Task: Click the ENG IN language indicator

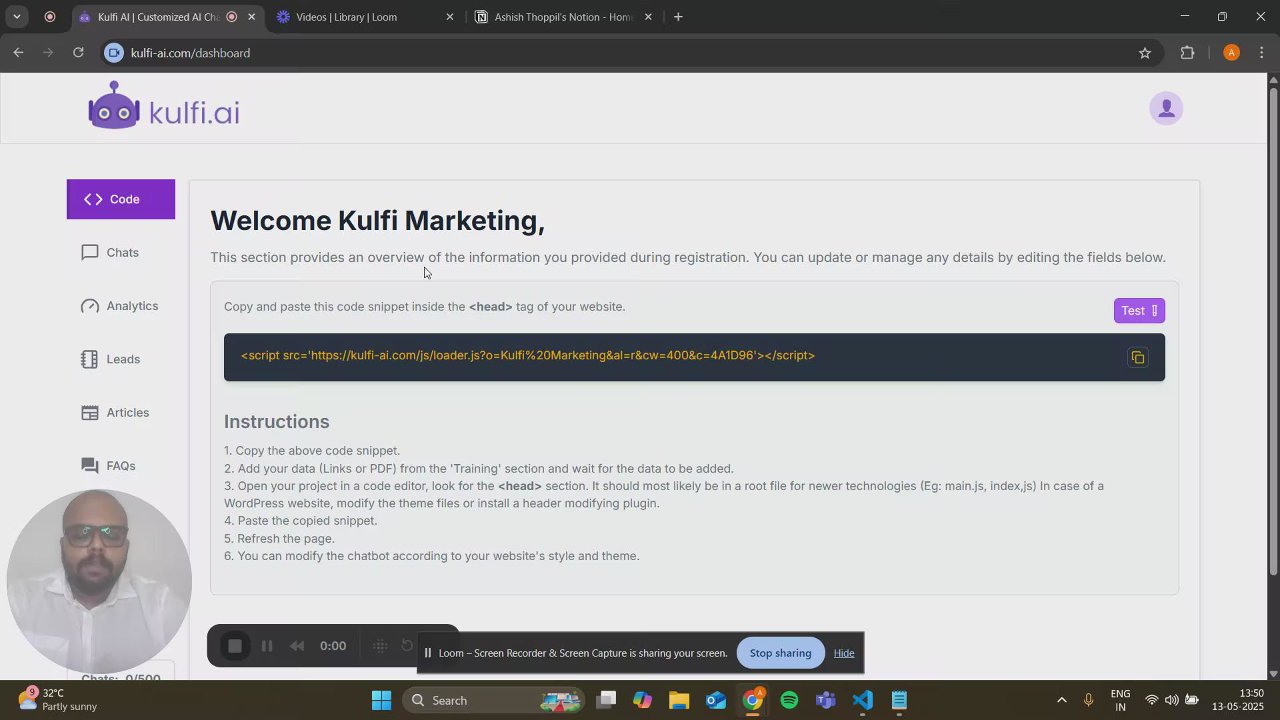Action: (x=1120, y=700)
